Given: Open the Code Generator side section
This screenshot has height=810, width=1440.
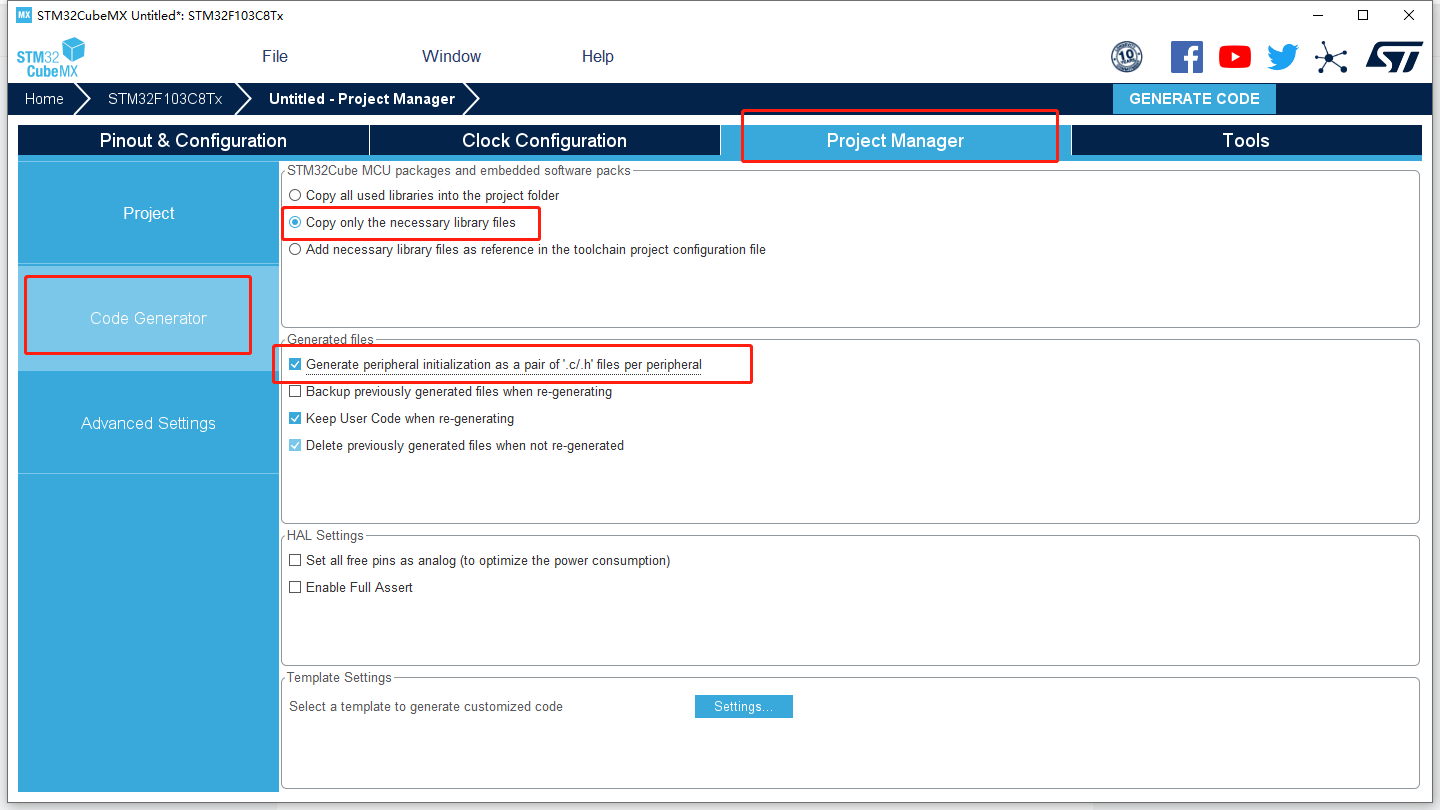Looking at the screenshot, I should click(148, 318).
